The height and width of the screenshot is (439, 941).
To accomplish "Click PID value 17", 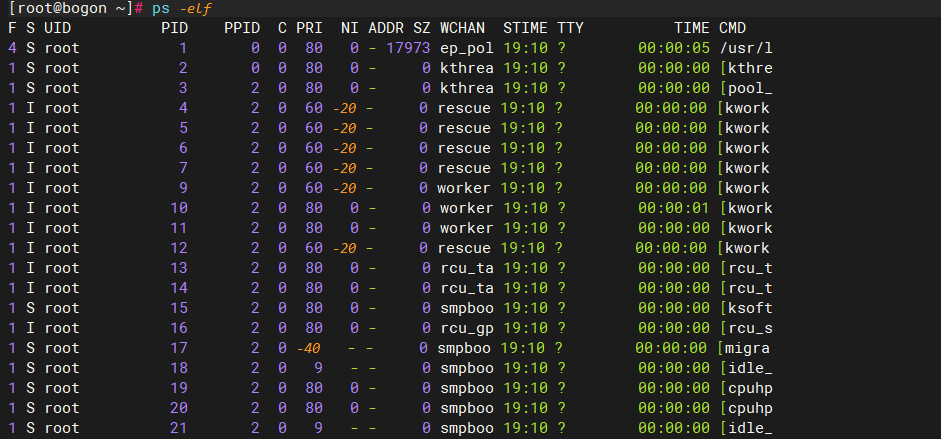I will click(179, 348).
